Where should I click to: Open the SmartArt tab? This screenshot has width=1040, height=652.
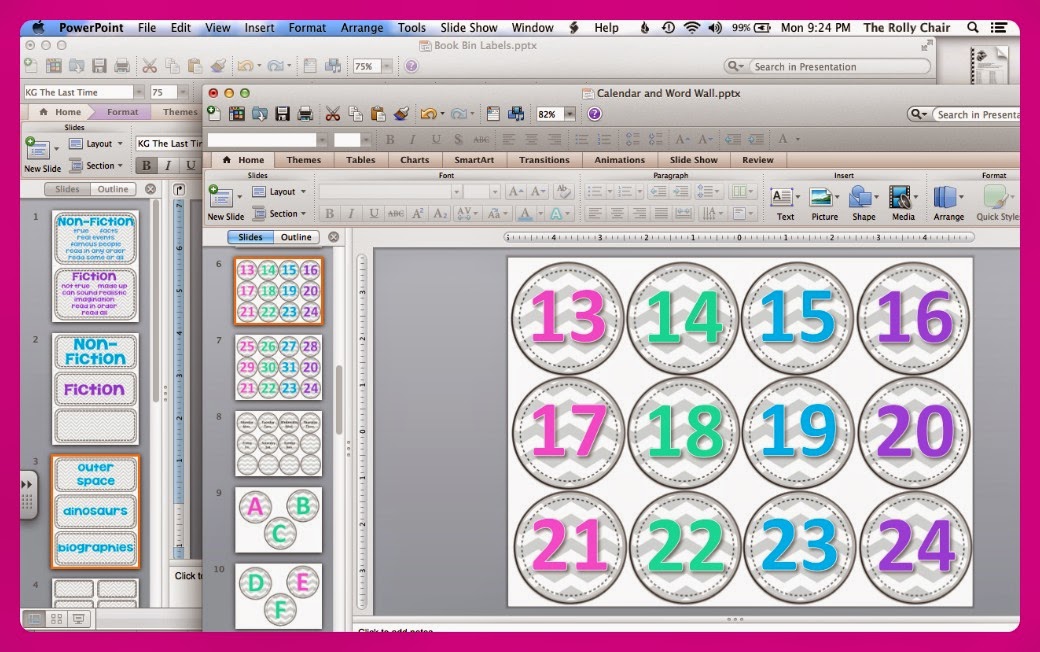[474, 160]
